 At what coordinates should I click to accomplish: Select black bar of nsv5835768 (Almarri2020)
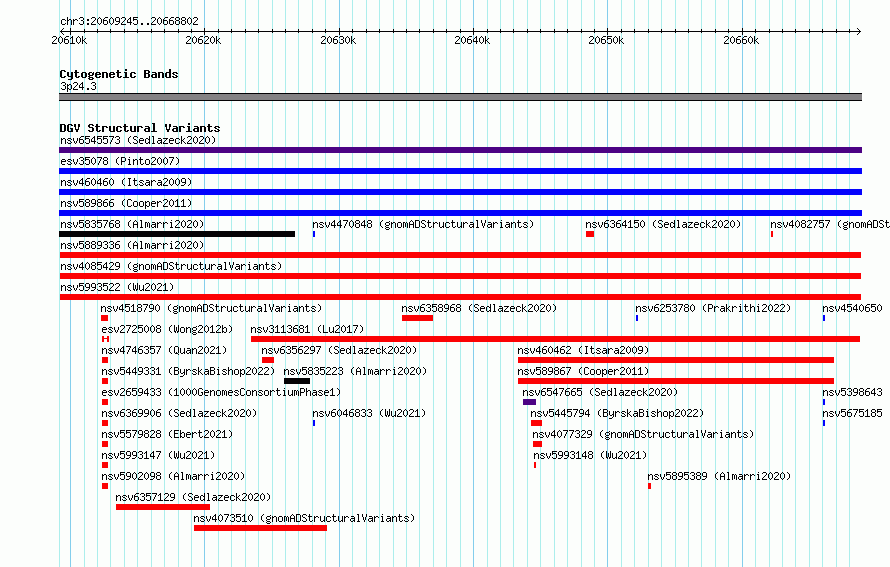[177, 234]
